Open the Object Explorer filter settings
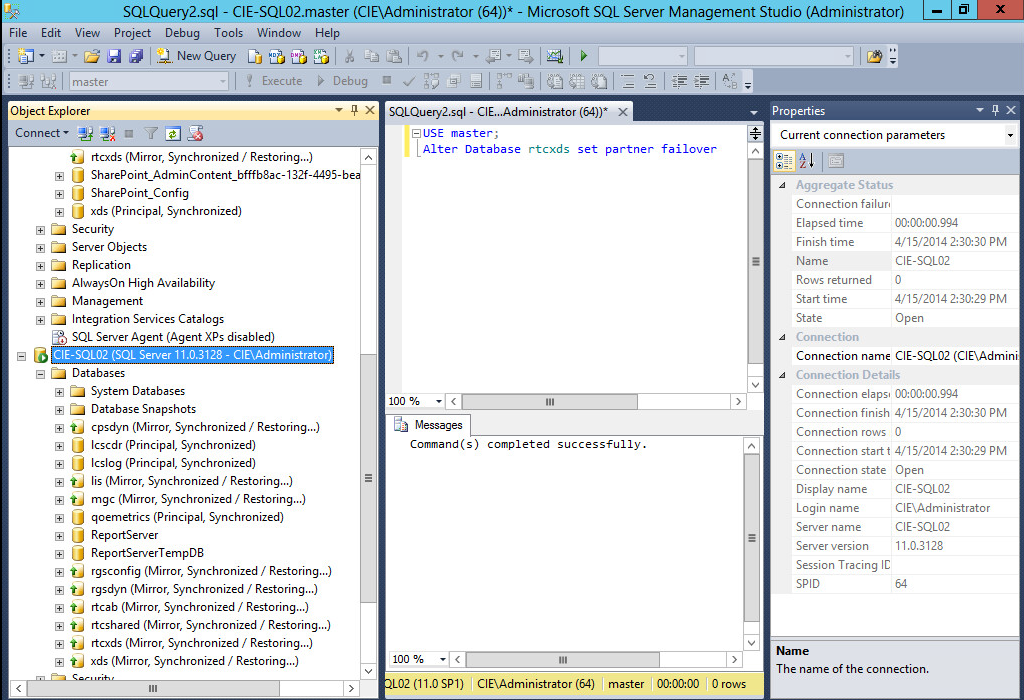Screen dimensions: 1024x700 pos(150,132)
